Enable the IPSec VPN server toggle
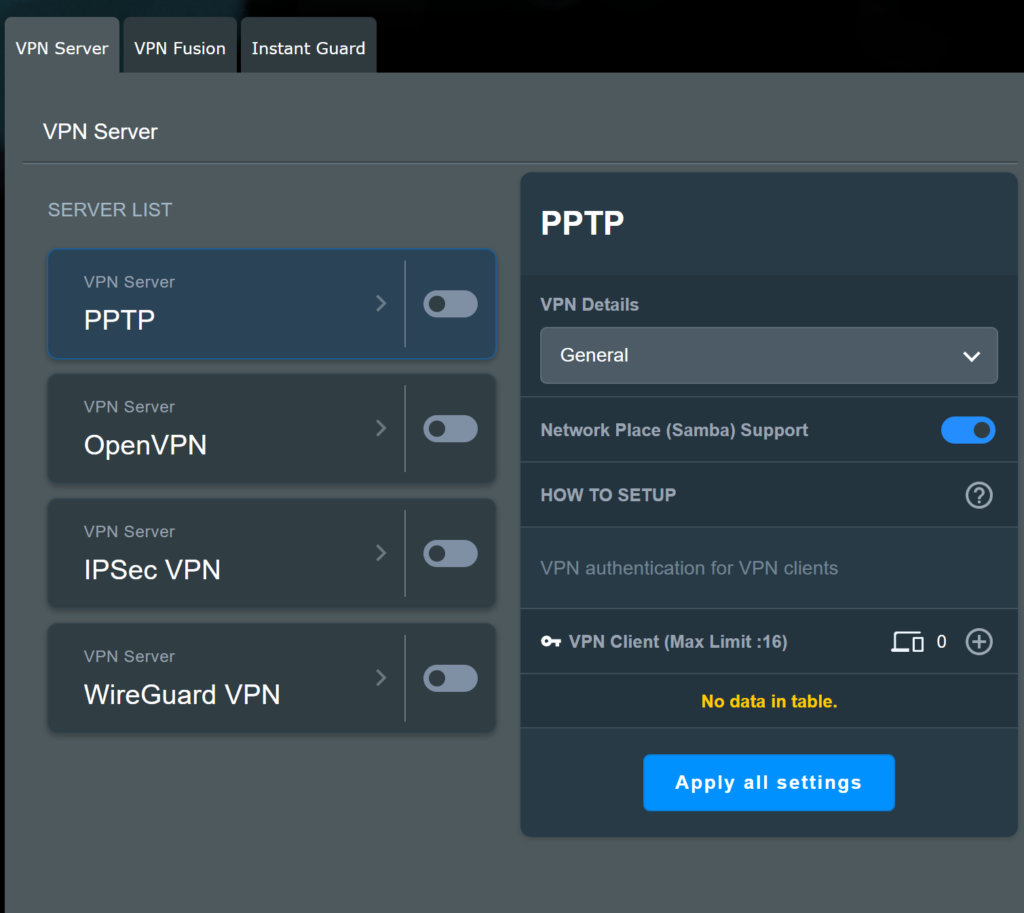This screenshot has height=913, width=1024. (450, 553)
